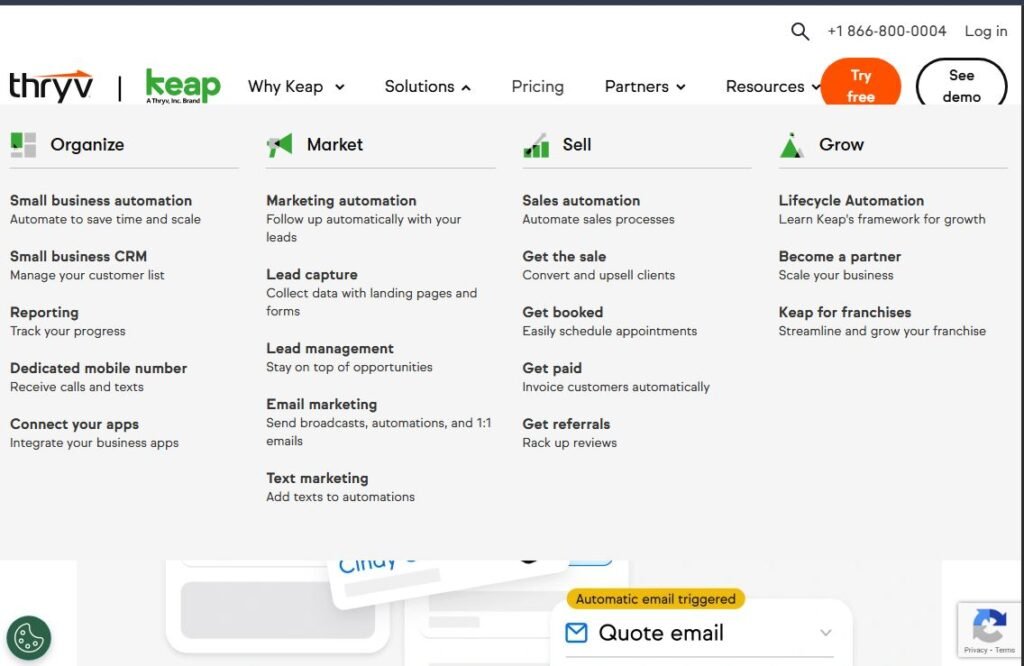Click the search magnifier icon
Image resolution: width=1024 pixels, height=666 pixels.
click(800, 31)
